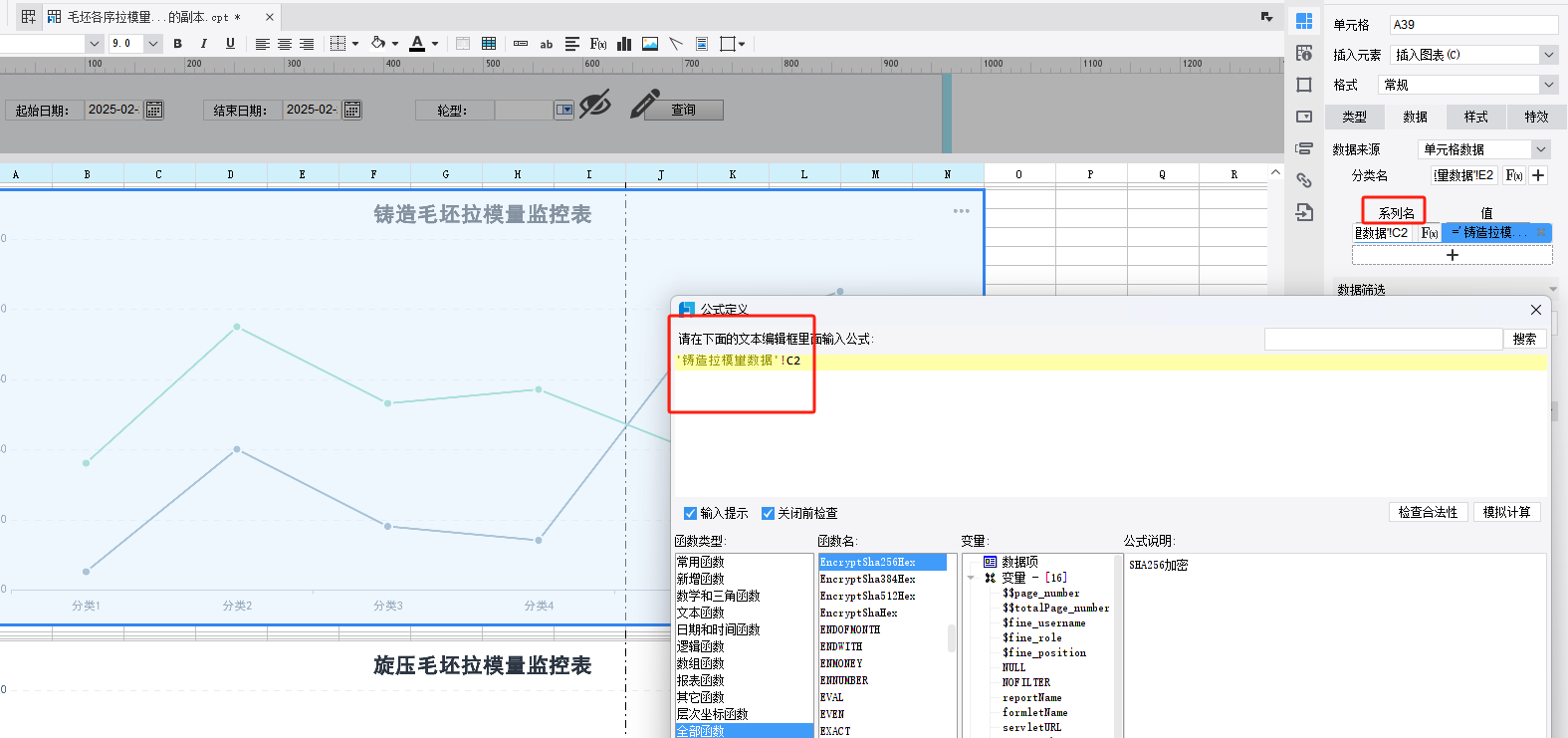This screenshot has width=1568, height=738.
Task: Open the 数据来源 dropdown
Action: (x=1483, y=149)
